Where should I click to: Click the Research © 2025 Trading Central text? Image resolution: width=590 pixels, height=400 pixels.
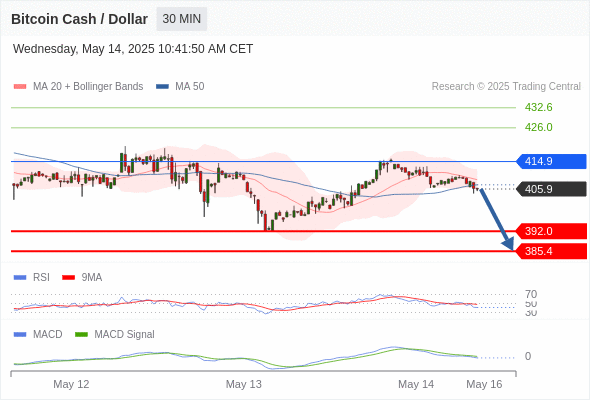506,87
